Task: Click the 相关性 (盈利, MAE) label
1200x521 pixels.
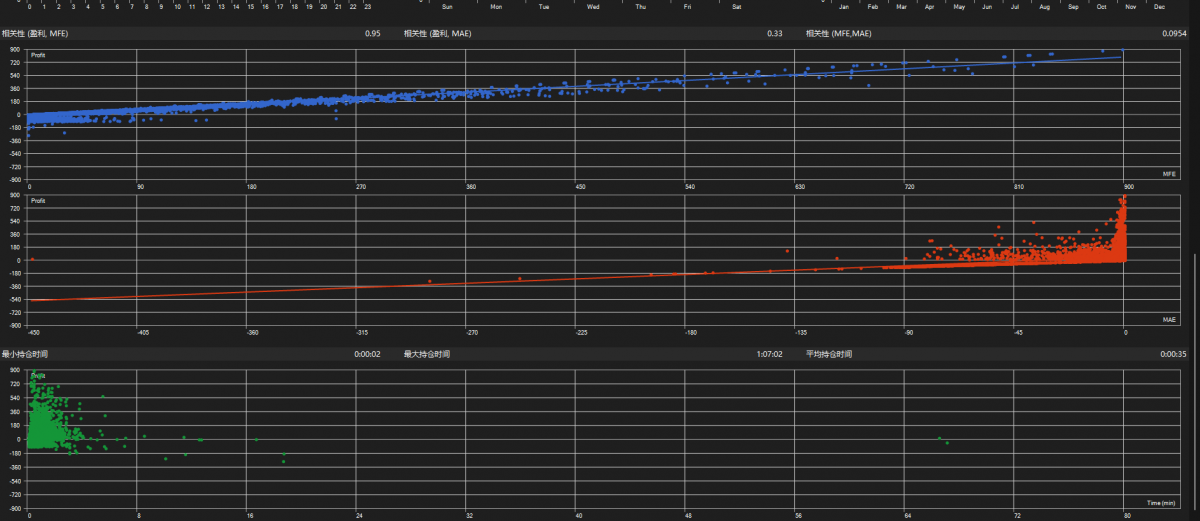Action: [438, 34]
